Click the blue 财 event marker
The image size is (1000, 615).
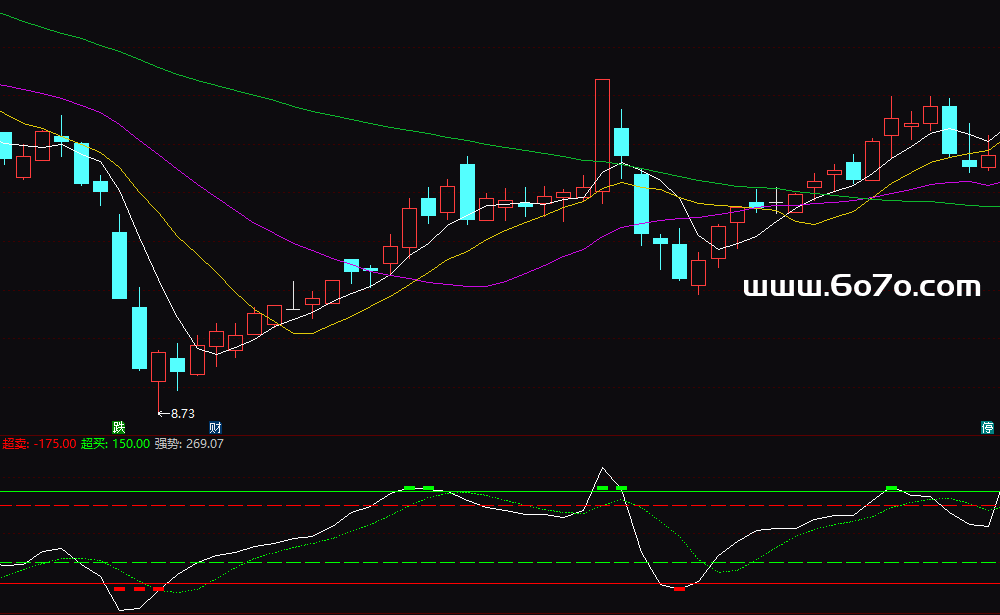[x=215, y=427]
